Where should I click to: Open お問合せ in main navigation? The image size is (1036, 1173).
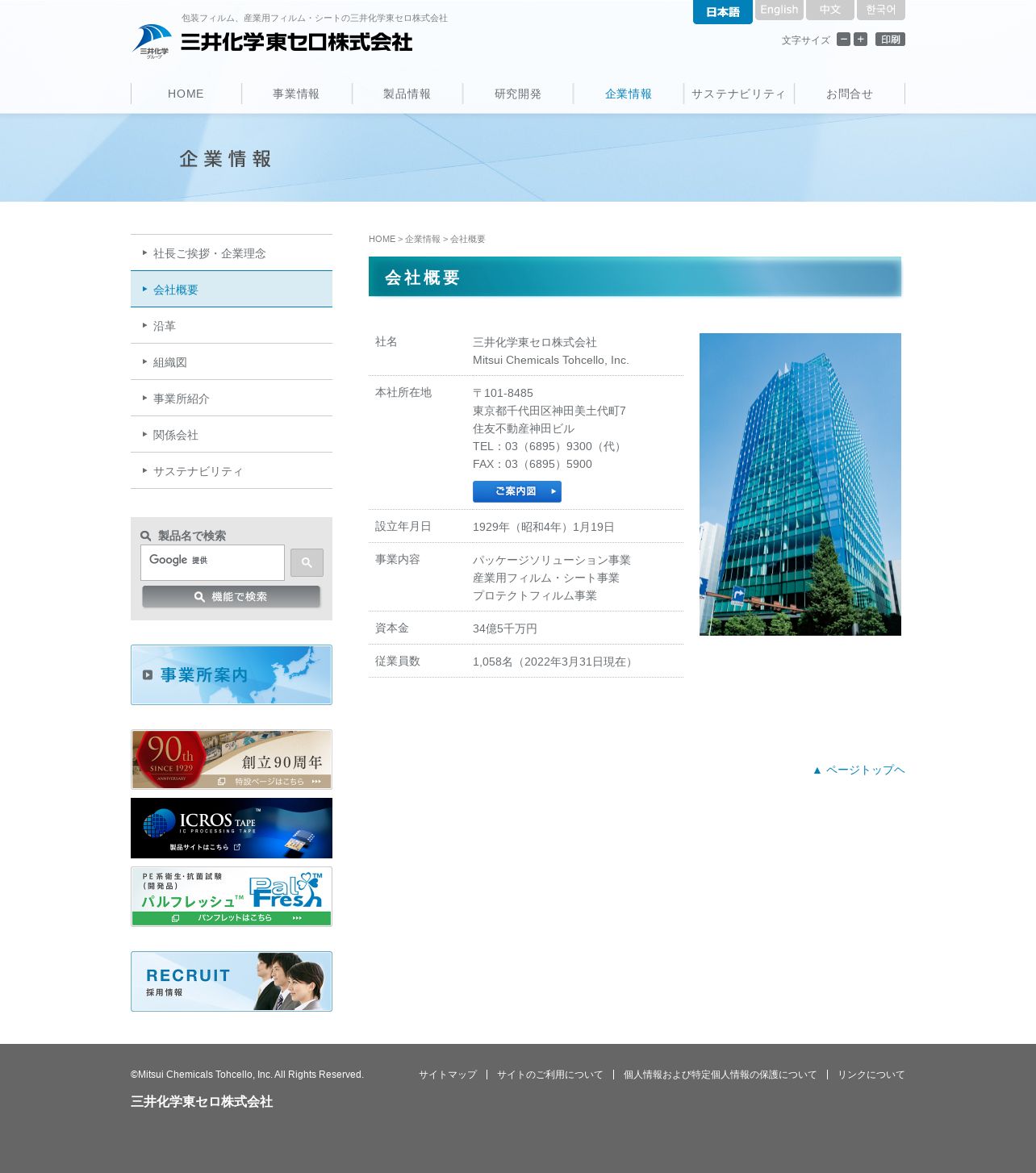click(x=850, y=94)
